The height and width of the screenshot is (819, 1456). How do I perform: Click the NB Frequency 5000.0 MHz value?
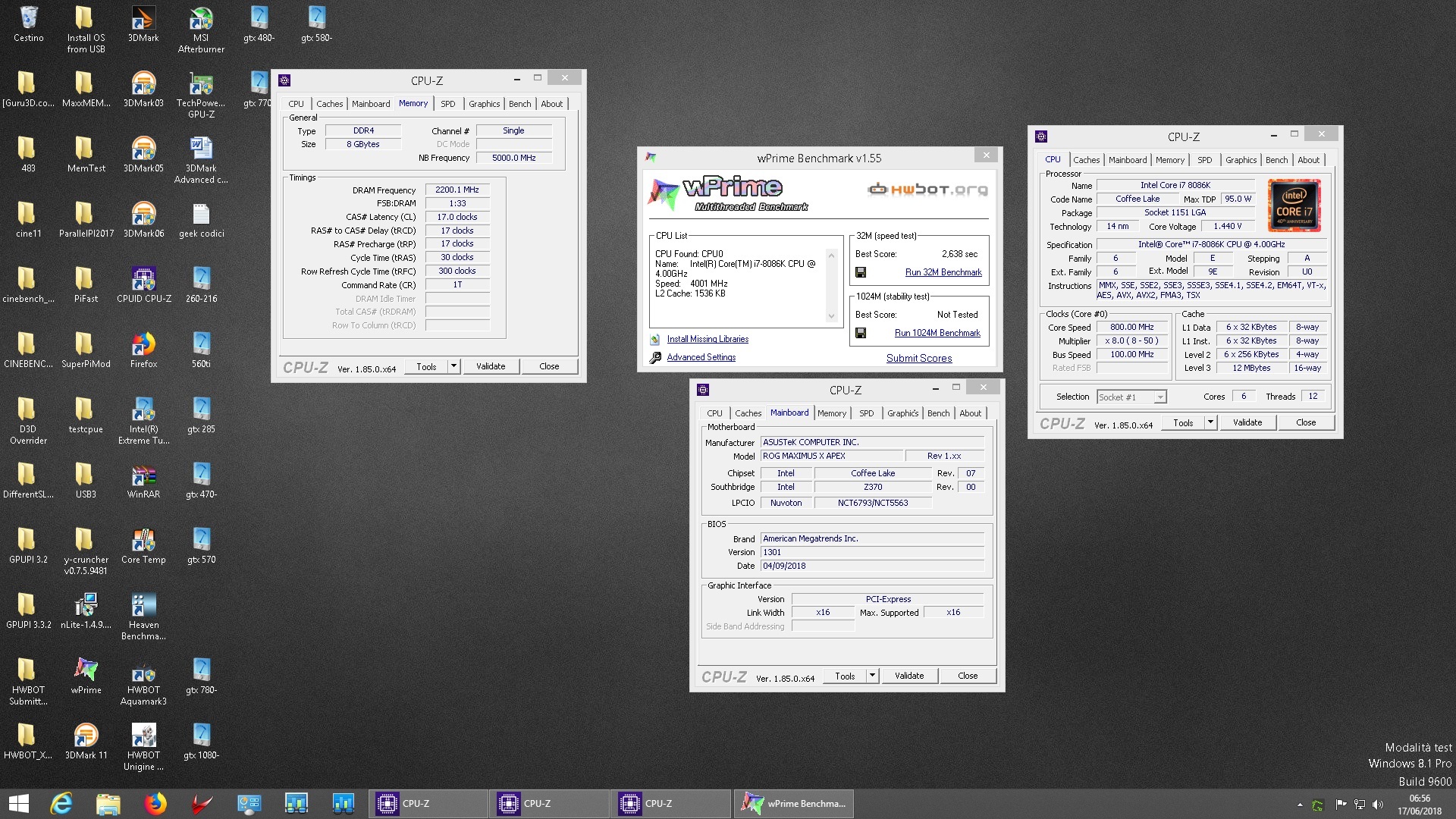(x=513, y=158)
